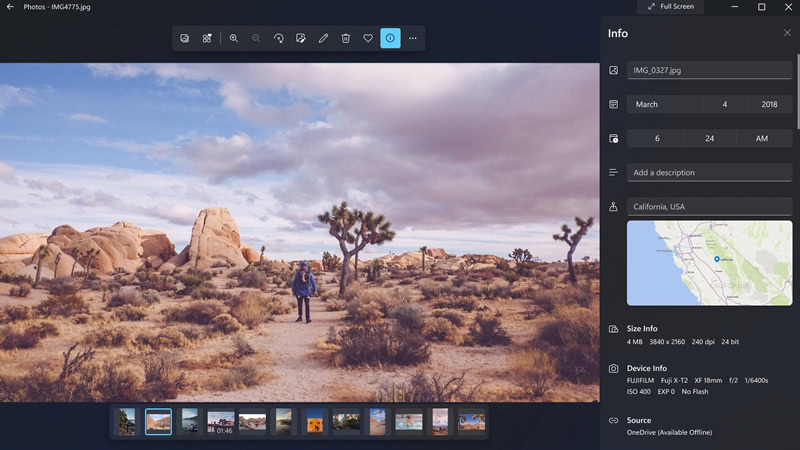Click the zoom in magnifier icon

point(234,38)
